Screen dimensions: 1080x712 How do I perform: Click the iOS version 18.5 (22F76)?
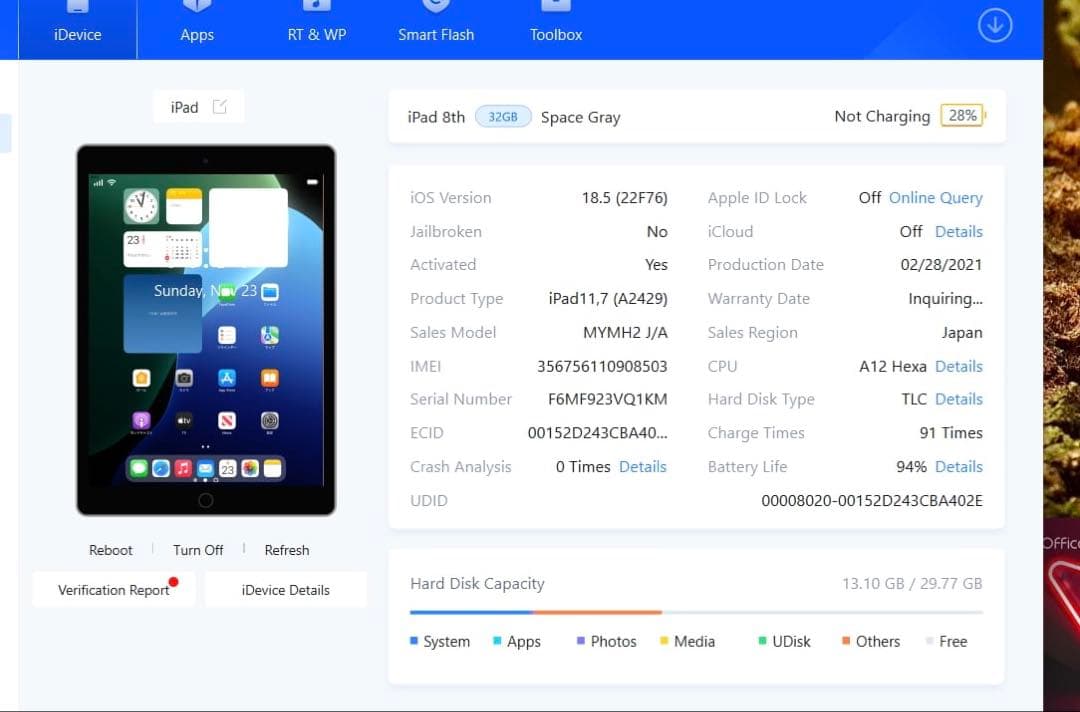pyautogui.click(x=625, y=198)
